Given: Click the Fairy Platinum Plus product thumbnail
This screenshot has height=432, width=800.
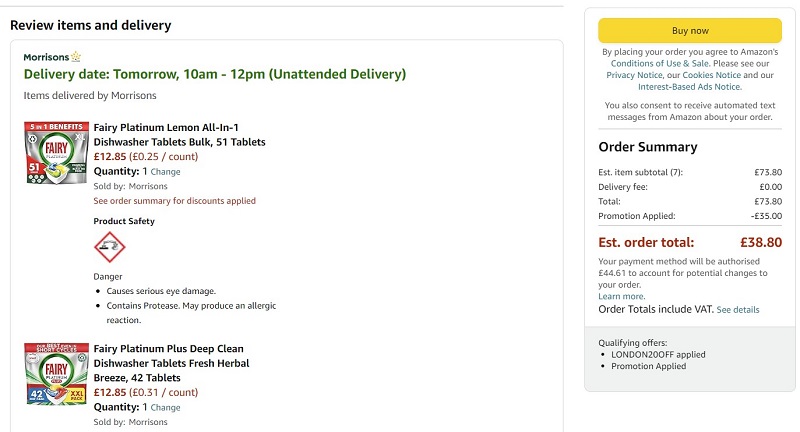Looking at the screenshot, I should pos(57,374).
